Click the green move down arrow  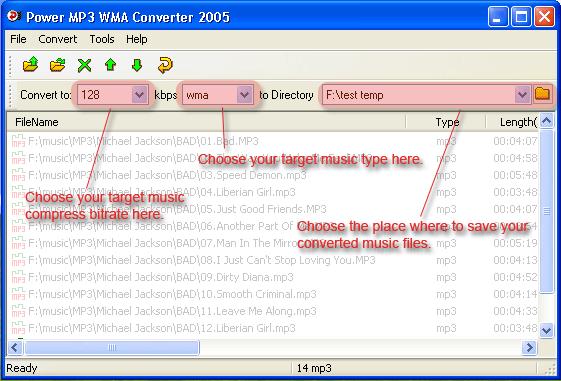(x=137, y=65)
